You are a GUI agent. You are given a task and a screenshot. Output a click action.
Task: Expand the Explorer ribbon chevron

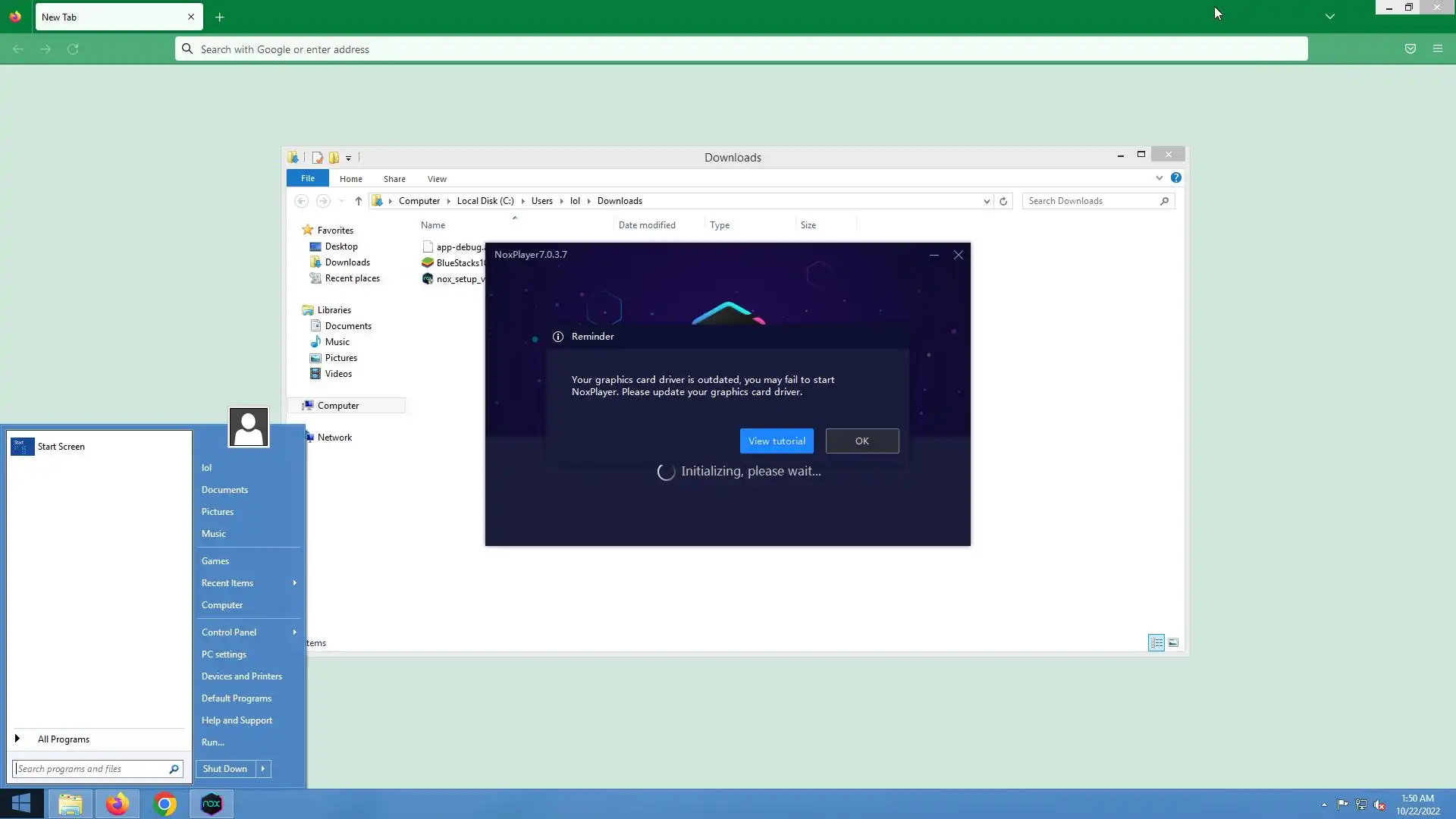point(1159,177)
